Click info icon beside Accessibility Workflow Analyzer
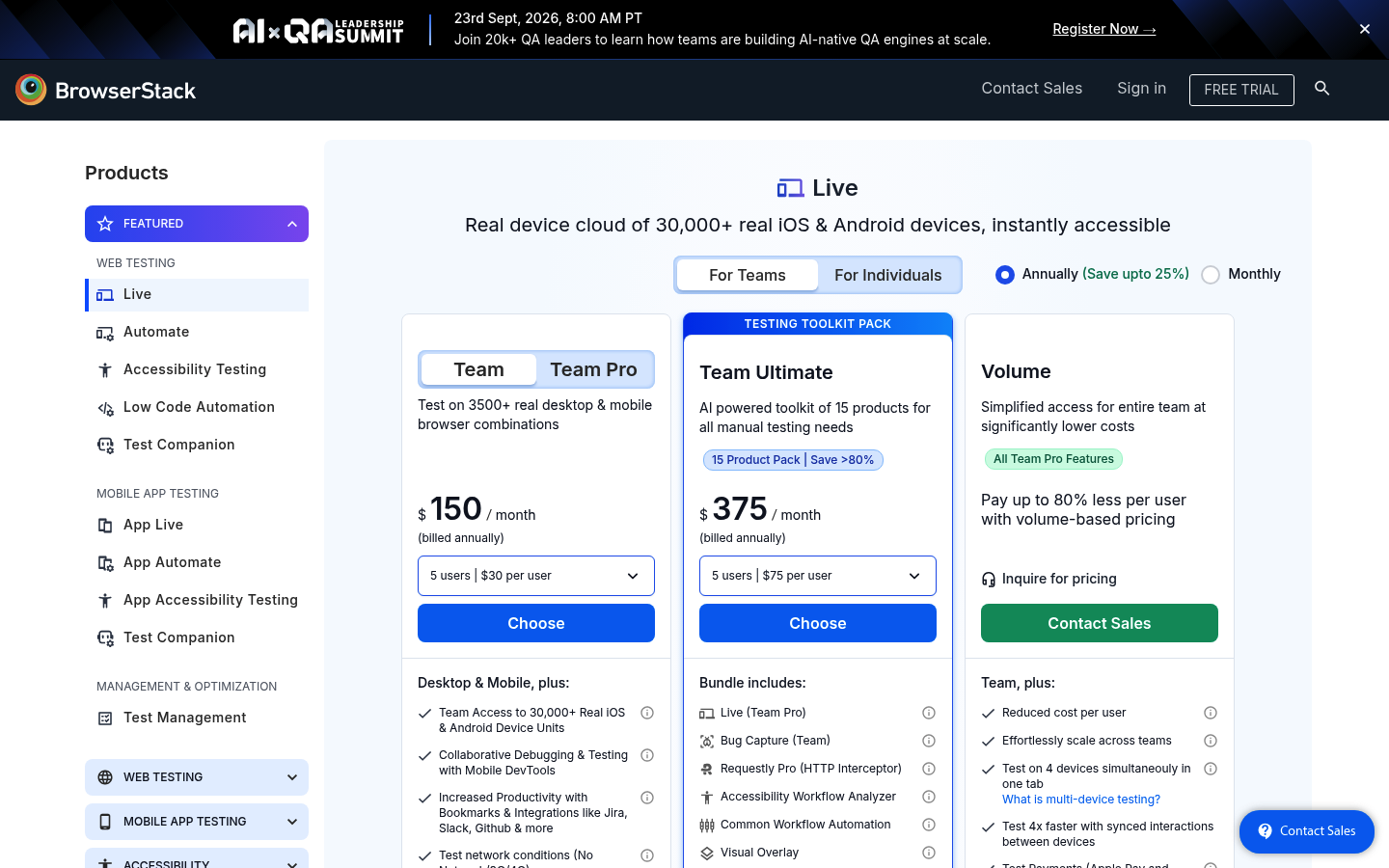Viewport: 1389px width, 868px height. (x=929, y=797)
